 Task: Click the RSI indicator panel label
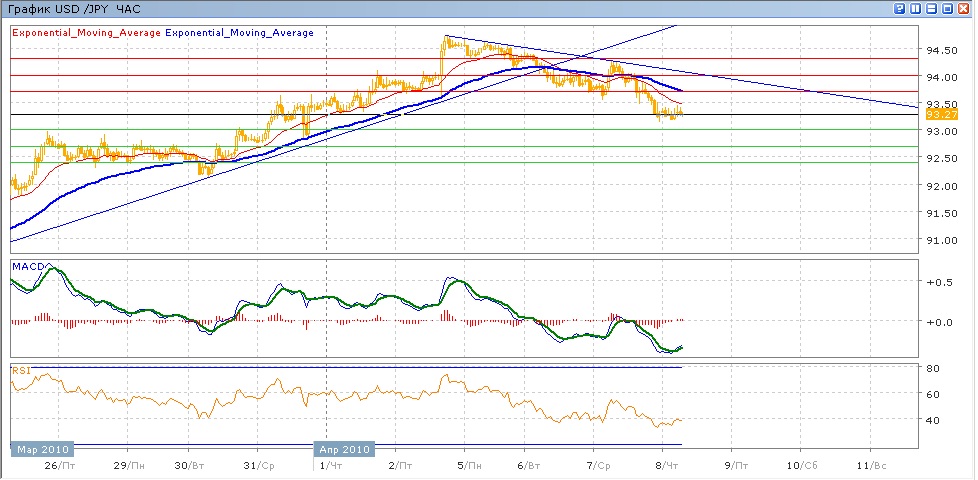(x=20, y=369)
